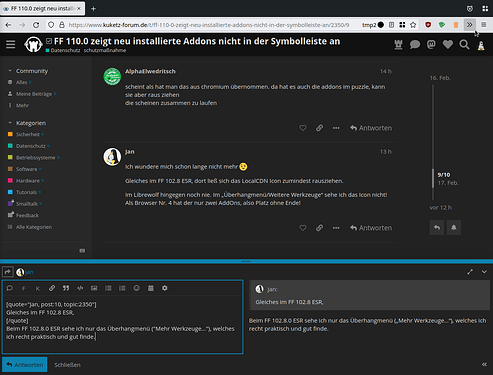
Task: Insert an emoji in the composer
Action: 137,288
